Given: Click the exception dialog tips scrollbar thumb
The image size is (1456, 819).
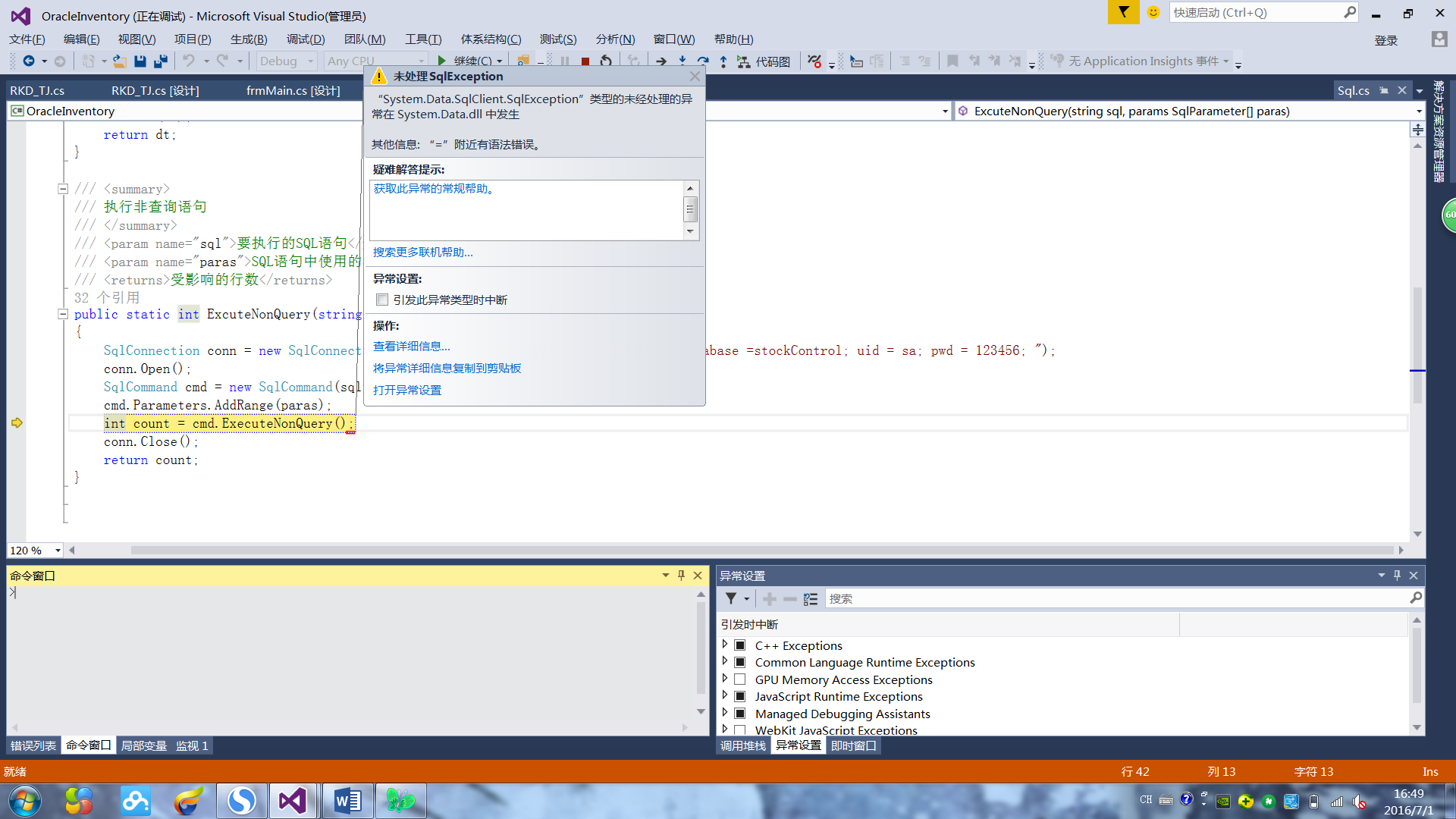Looking at the screenshot, I should [690, 209].
